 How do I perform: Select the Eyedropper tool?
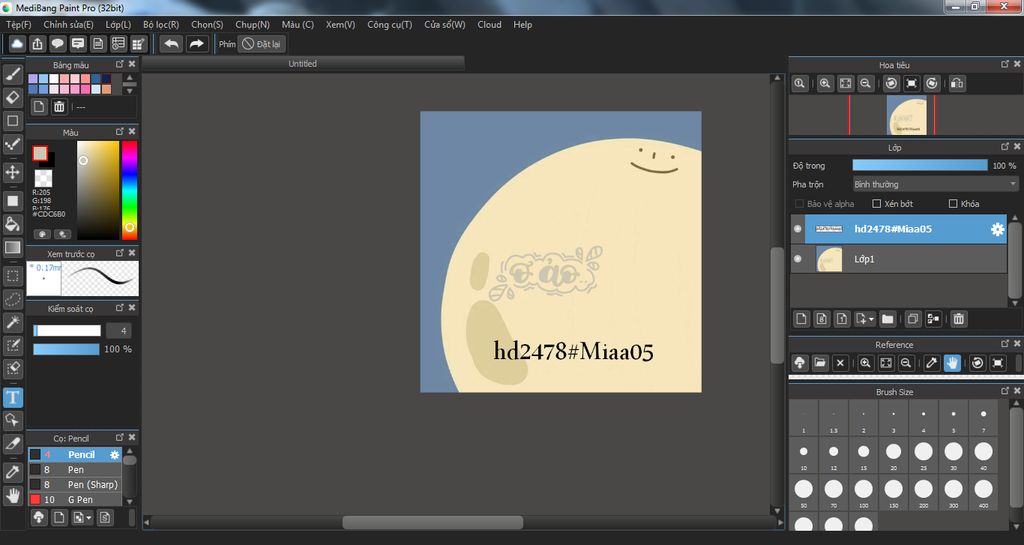click(12, 472)
